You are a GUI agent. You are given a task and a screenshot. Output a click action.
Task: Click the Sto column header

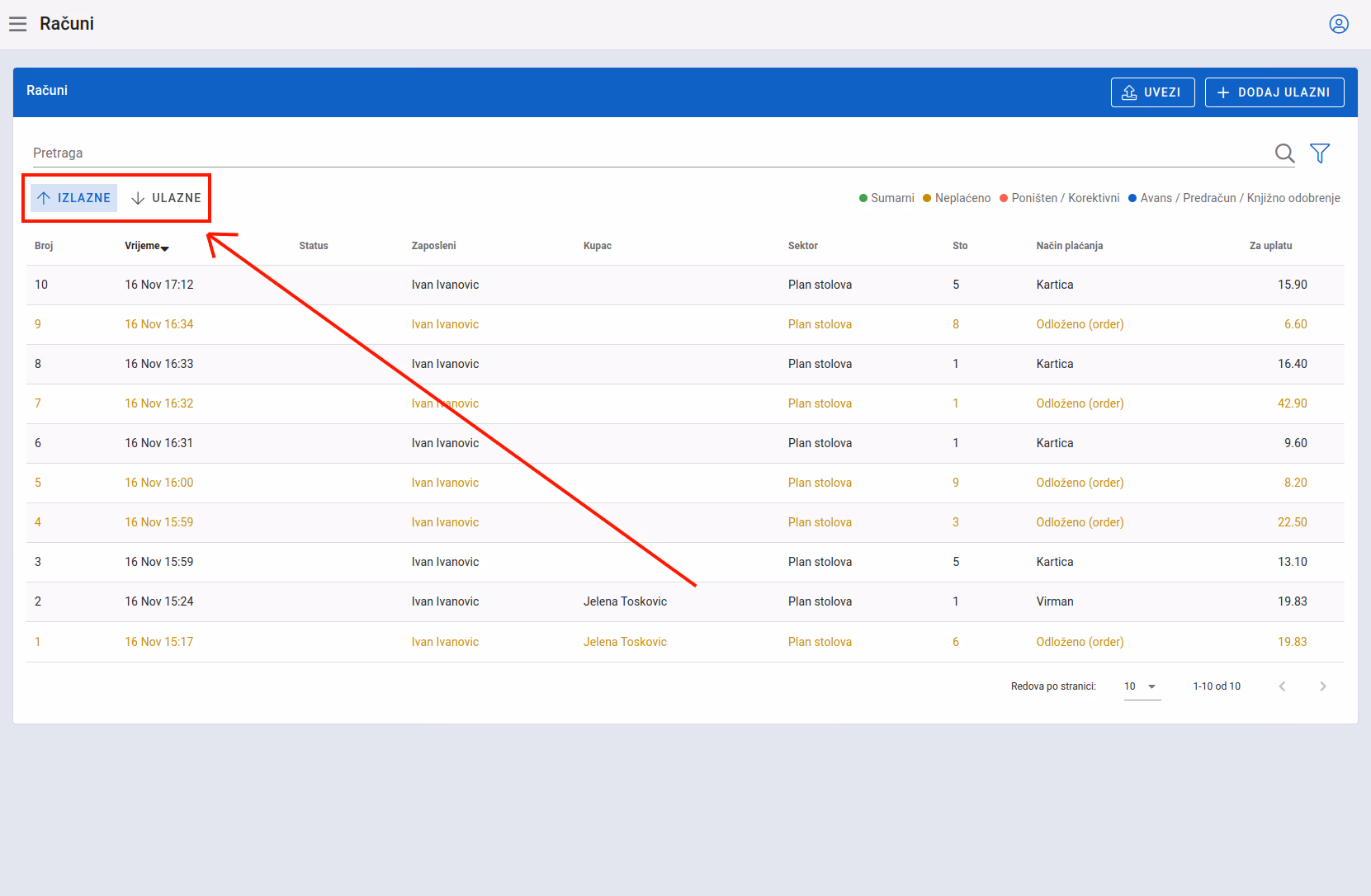point(960,246)
